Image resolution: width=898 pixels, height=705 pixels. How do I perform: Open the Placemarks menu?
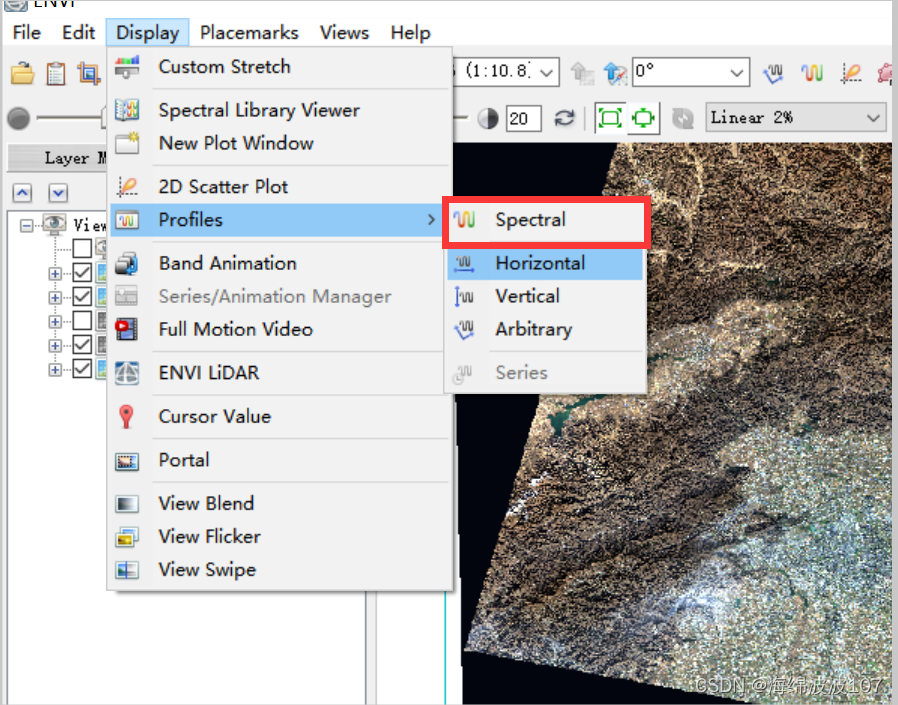249,33
